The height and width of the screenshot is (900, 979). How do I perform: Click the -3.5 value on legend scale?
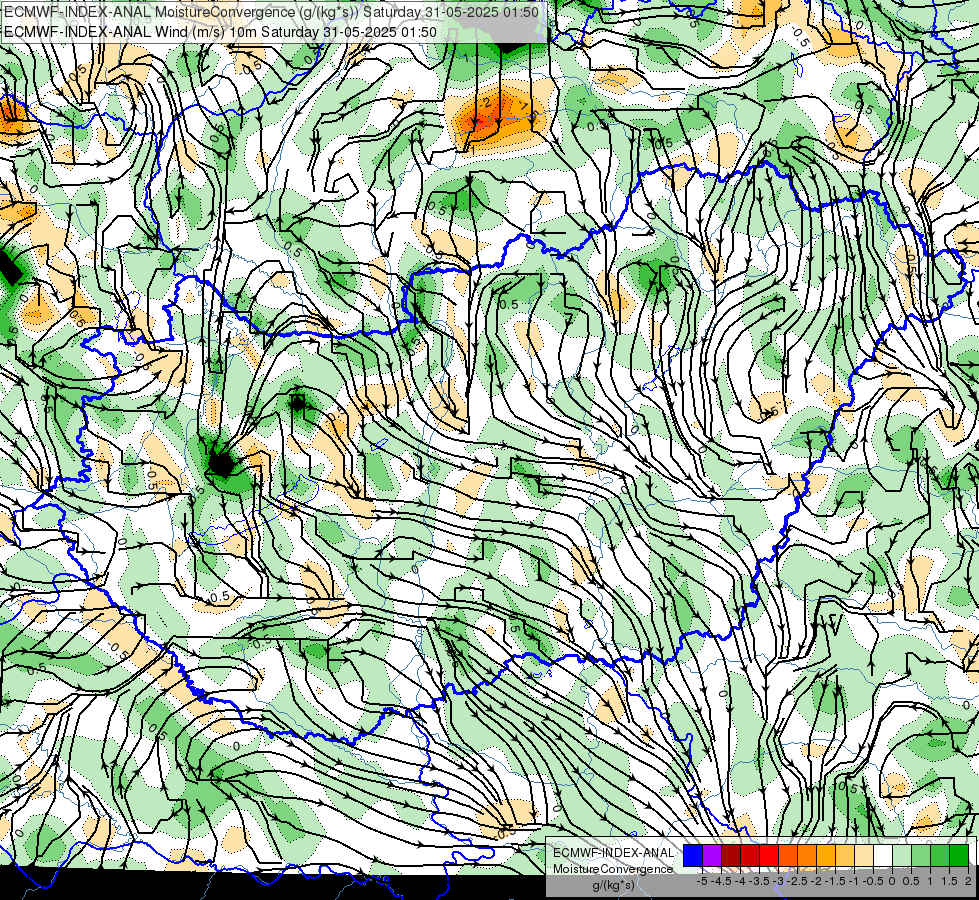pyautogui.click(x=759, y=881)
